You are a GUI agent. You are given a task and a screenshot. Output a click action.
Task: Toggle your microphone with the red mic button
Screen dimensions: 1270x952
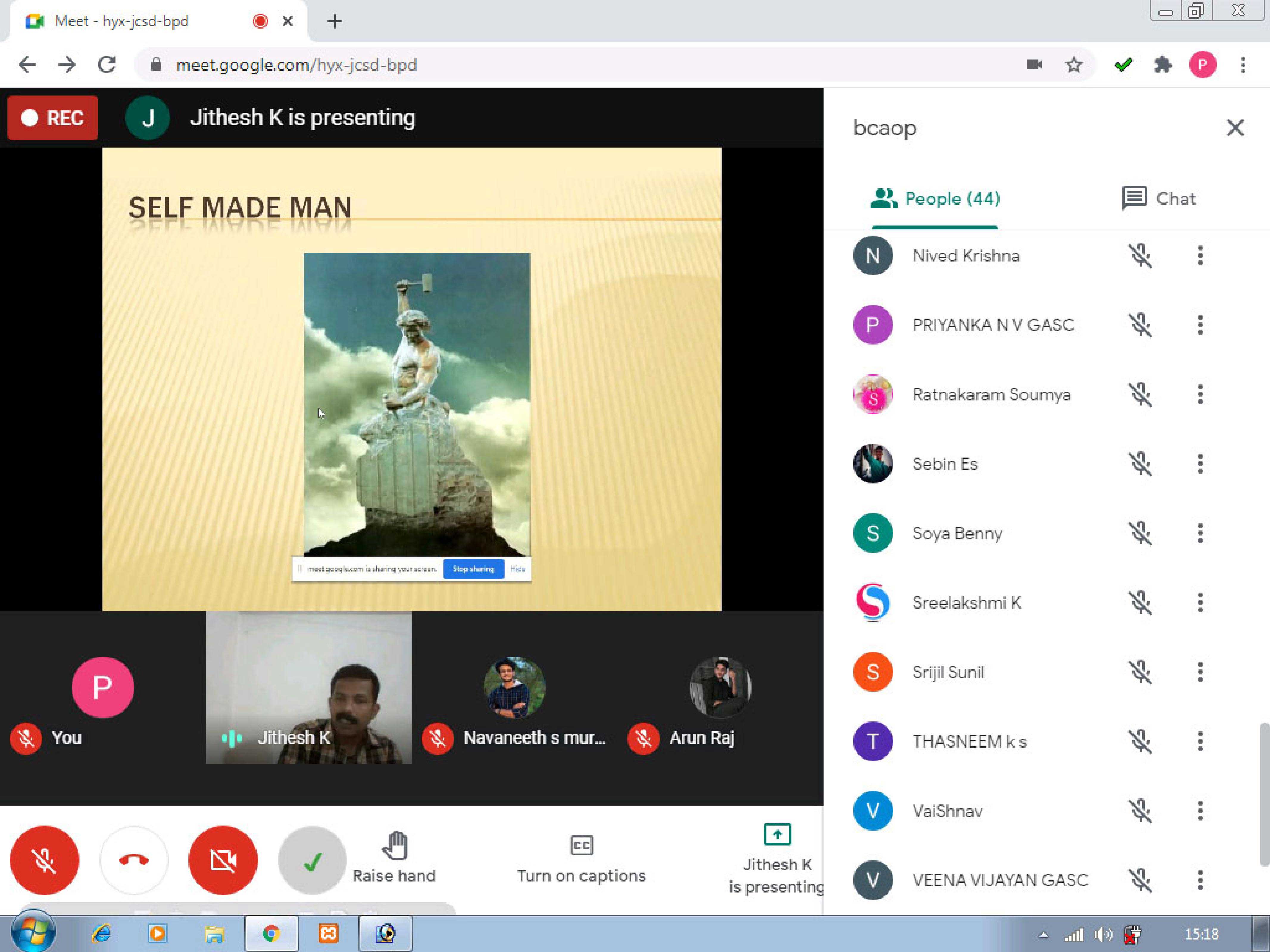[x=45, y=861]
